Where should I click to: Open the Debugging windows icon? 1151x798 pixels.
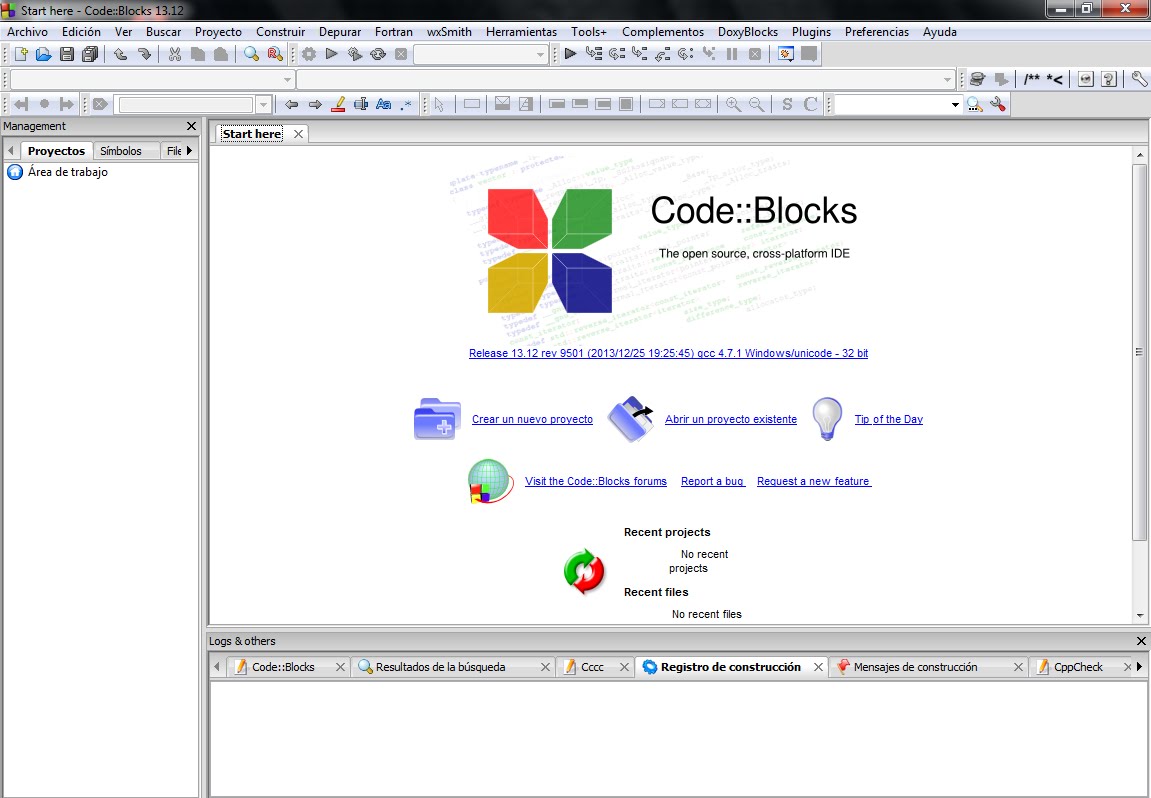click(785, 54)
